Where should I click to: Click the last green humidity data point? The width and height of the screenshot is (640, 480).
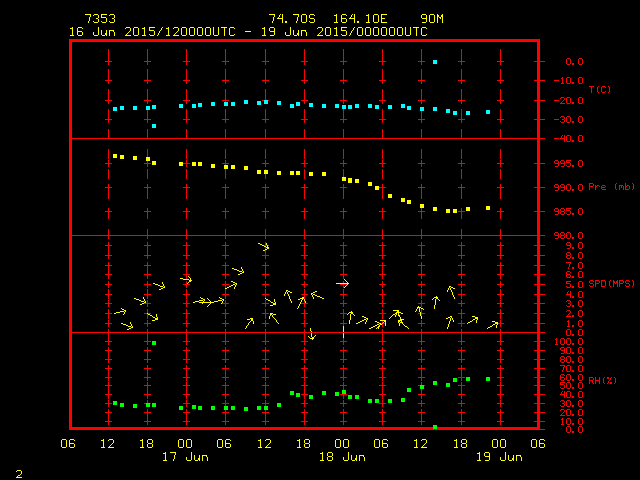pyautogui.click(x=488, y=379)
